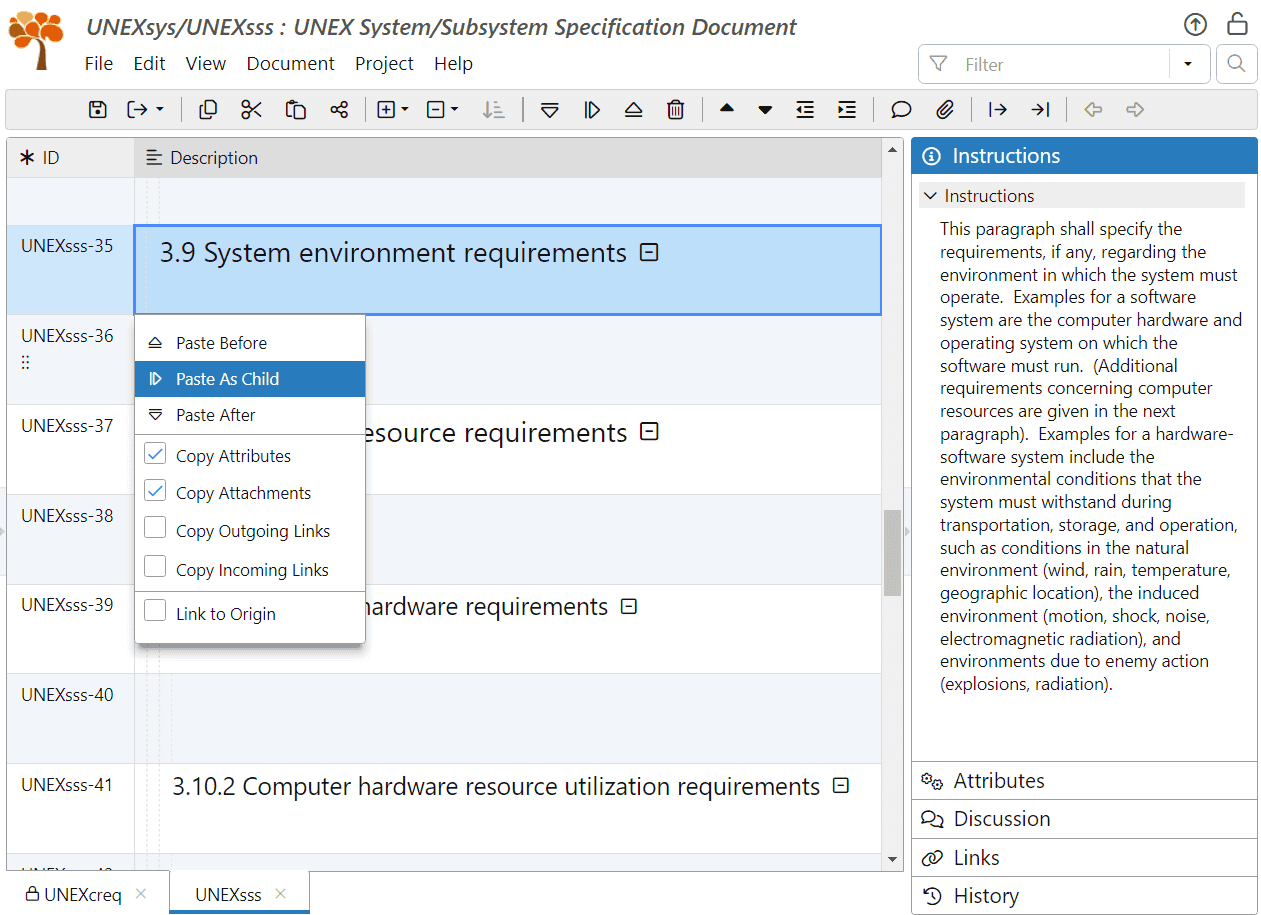Click the Back navigation arrow

tap(1093, 110)
